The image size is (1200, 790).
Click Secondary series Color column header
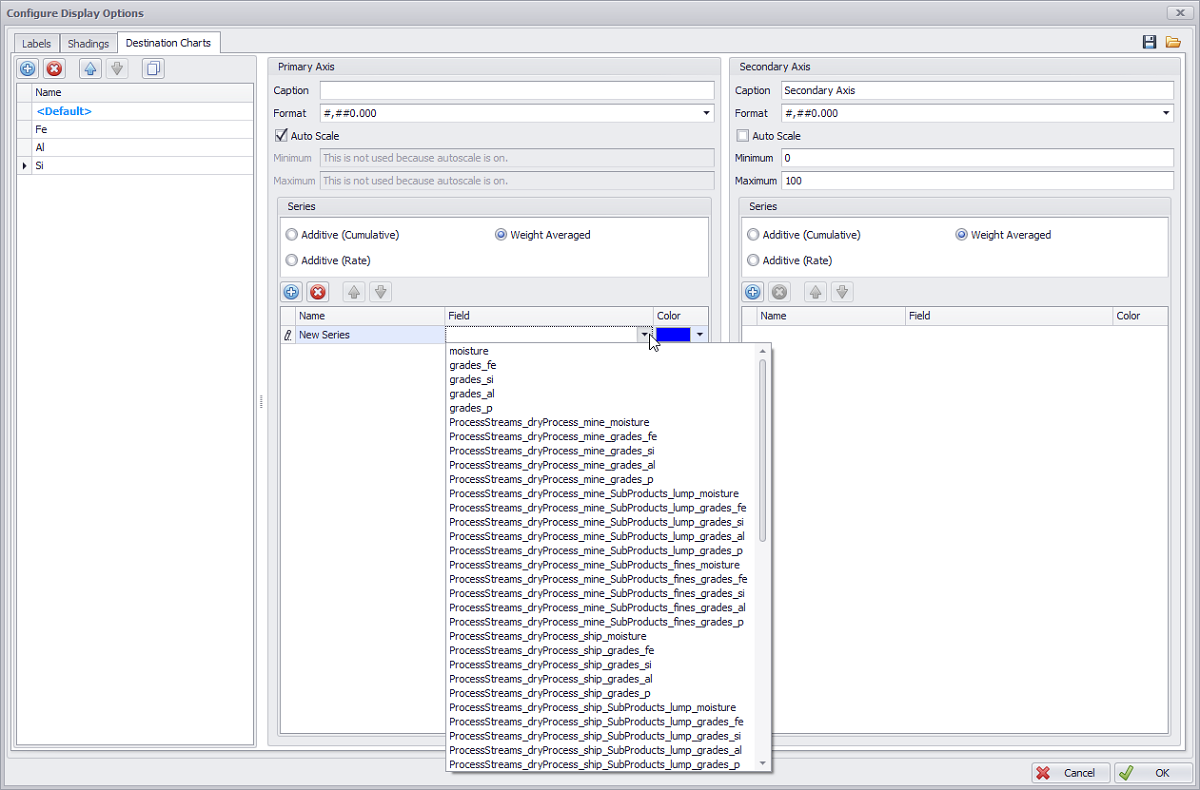[x=1140, y=316]
